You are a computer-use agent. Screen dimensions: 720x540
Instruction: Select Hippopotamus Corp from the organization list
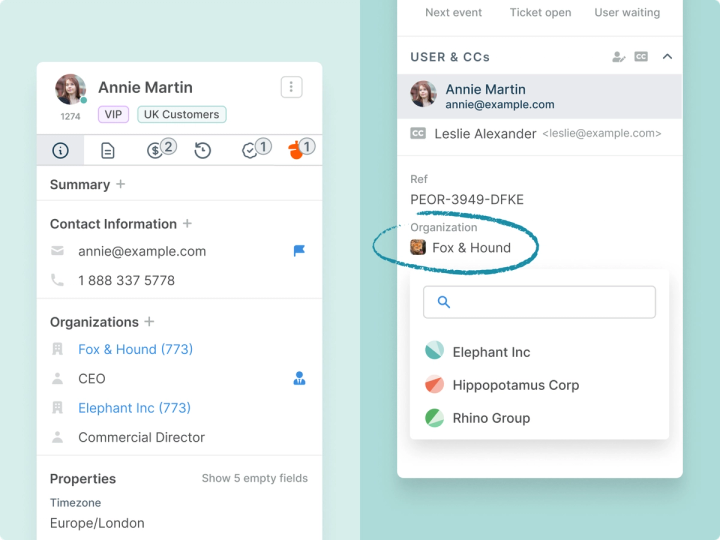point(515,385)
